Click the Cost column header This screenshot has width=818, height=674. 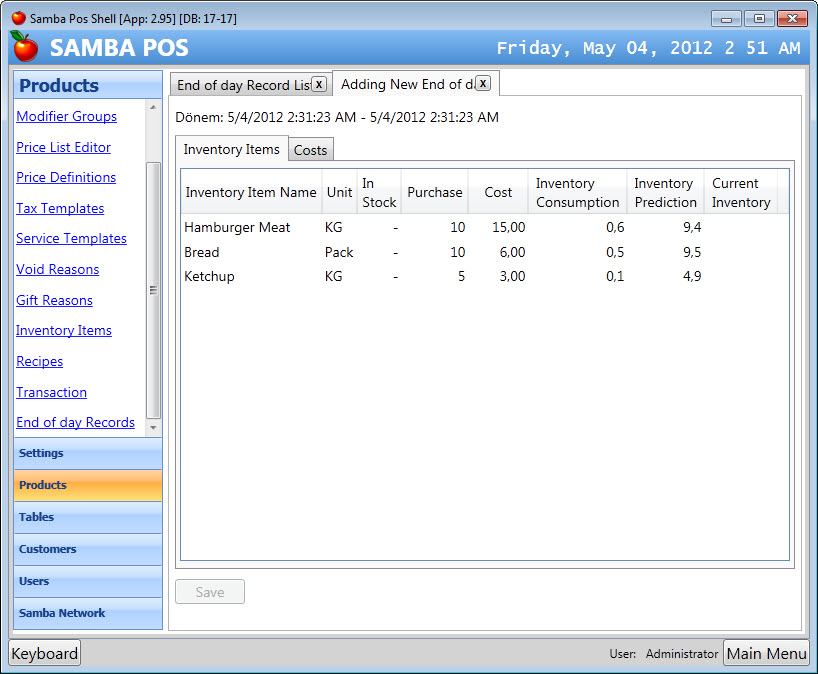pos(498,192)
